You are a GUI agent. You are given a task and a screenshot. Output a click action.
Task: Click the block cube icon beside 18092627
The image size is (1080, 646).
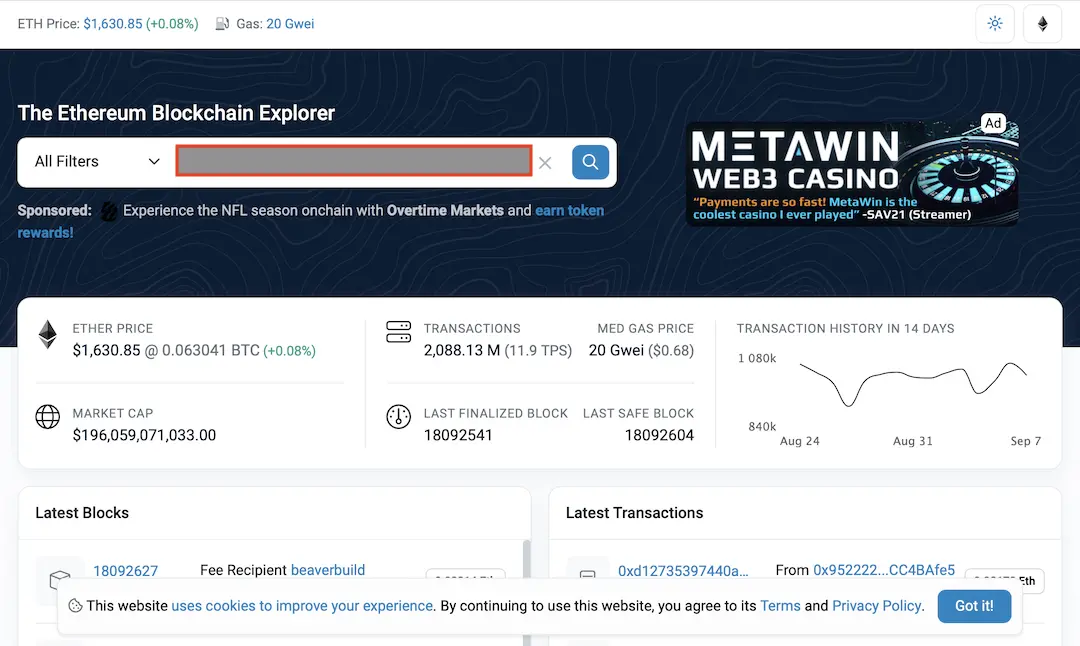tap(60, 580)
